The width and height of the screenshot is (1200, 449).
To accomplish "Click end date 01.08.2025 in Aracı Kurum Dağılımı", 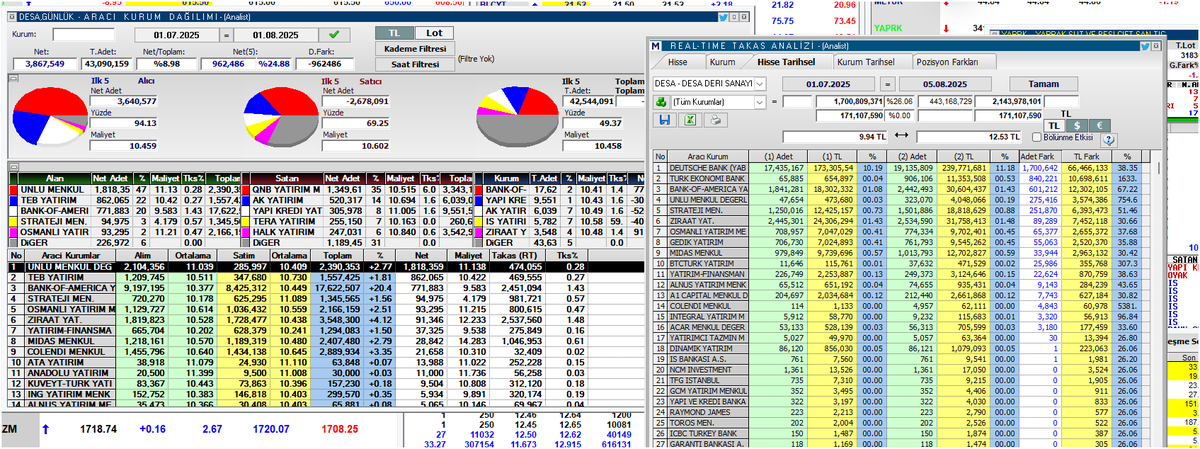I will tap(276, 35).
